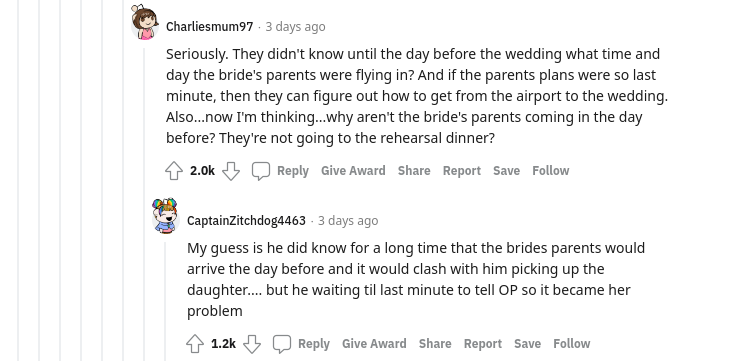Viewport: 732px width, 361px height.
Task: Open the Charliesmum97 username link
Action: (x=210, y=27)
